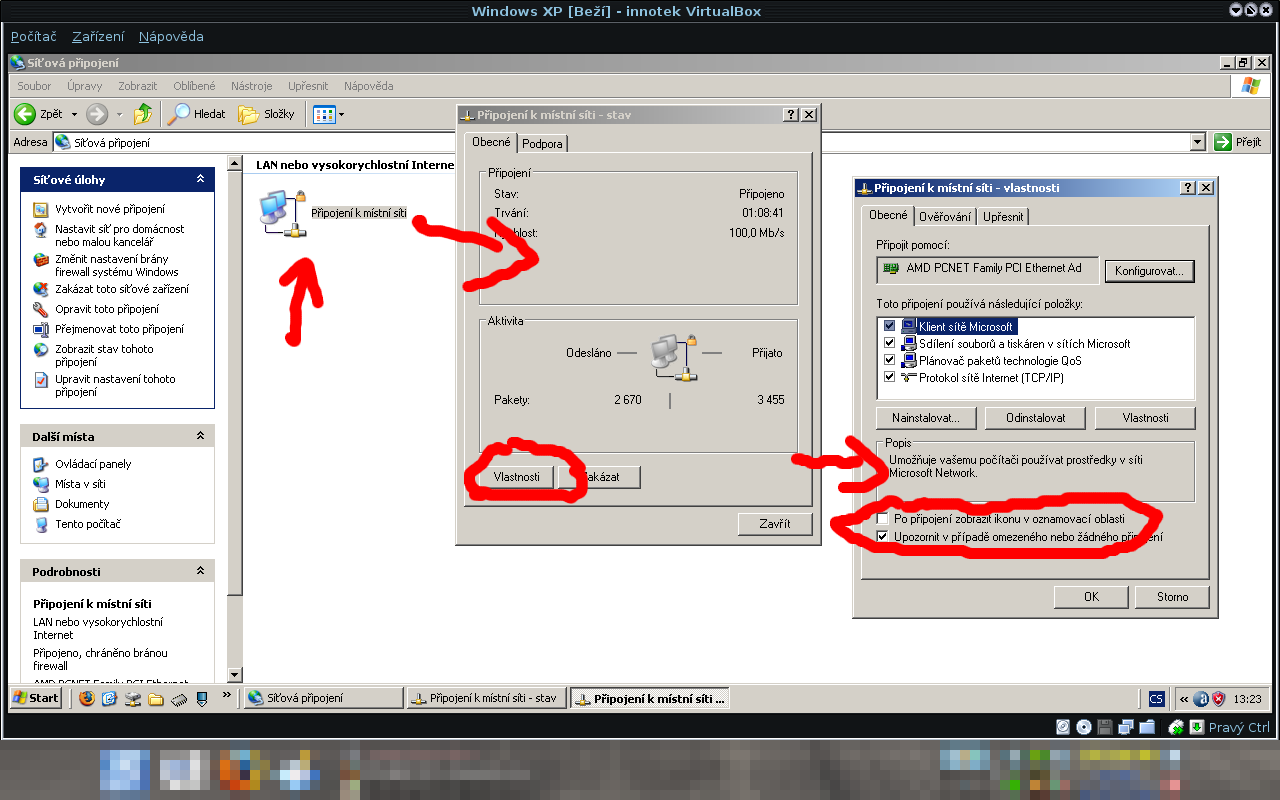This screenshot has height=800, width=1280.
Task: Click the help question mark in status dialog
Action: coord(791,115)
